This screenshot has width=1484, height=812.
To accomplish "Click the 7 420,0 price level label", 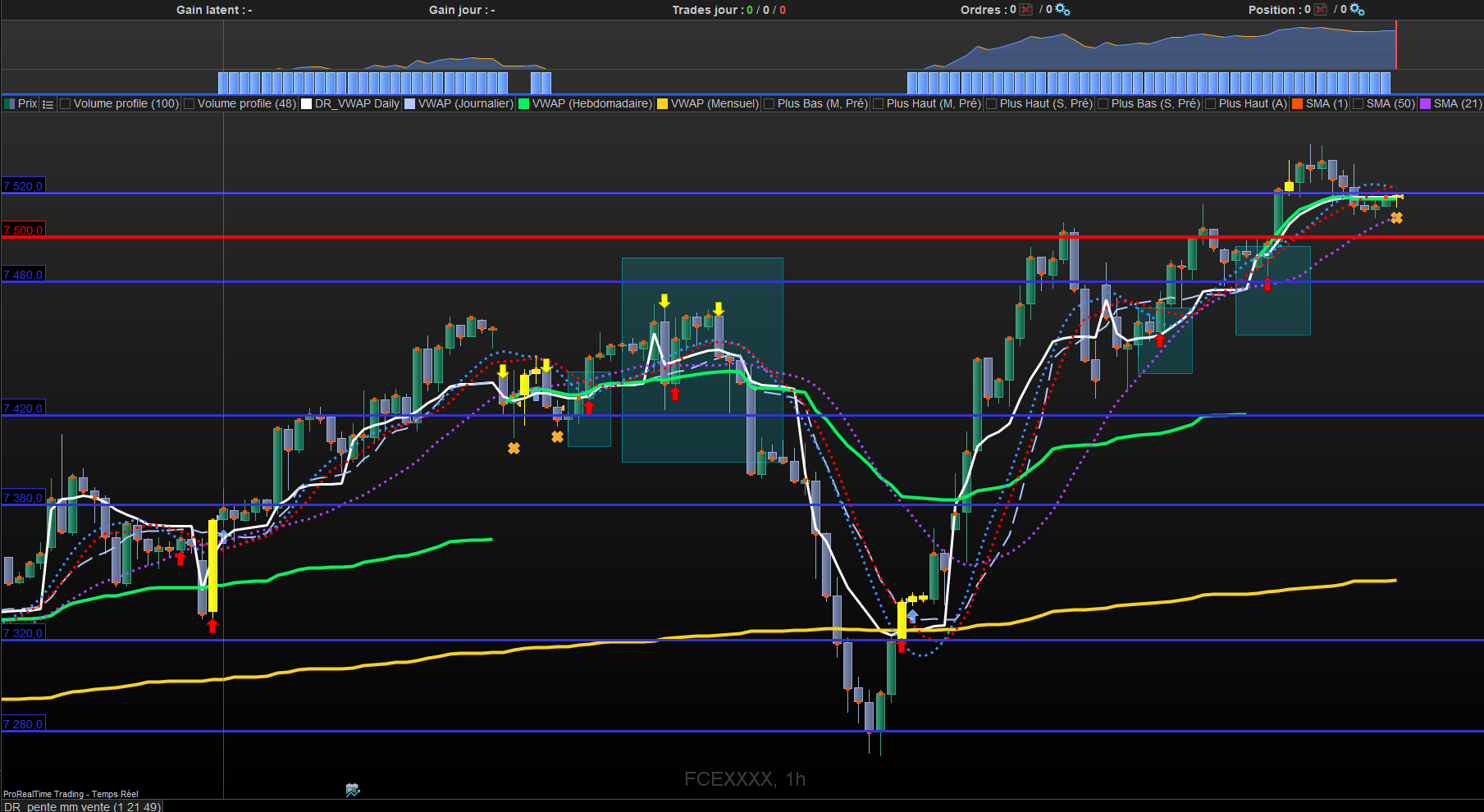I will 23,408.
